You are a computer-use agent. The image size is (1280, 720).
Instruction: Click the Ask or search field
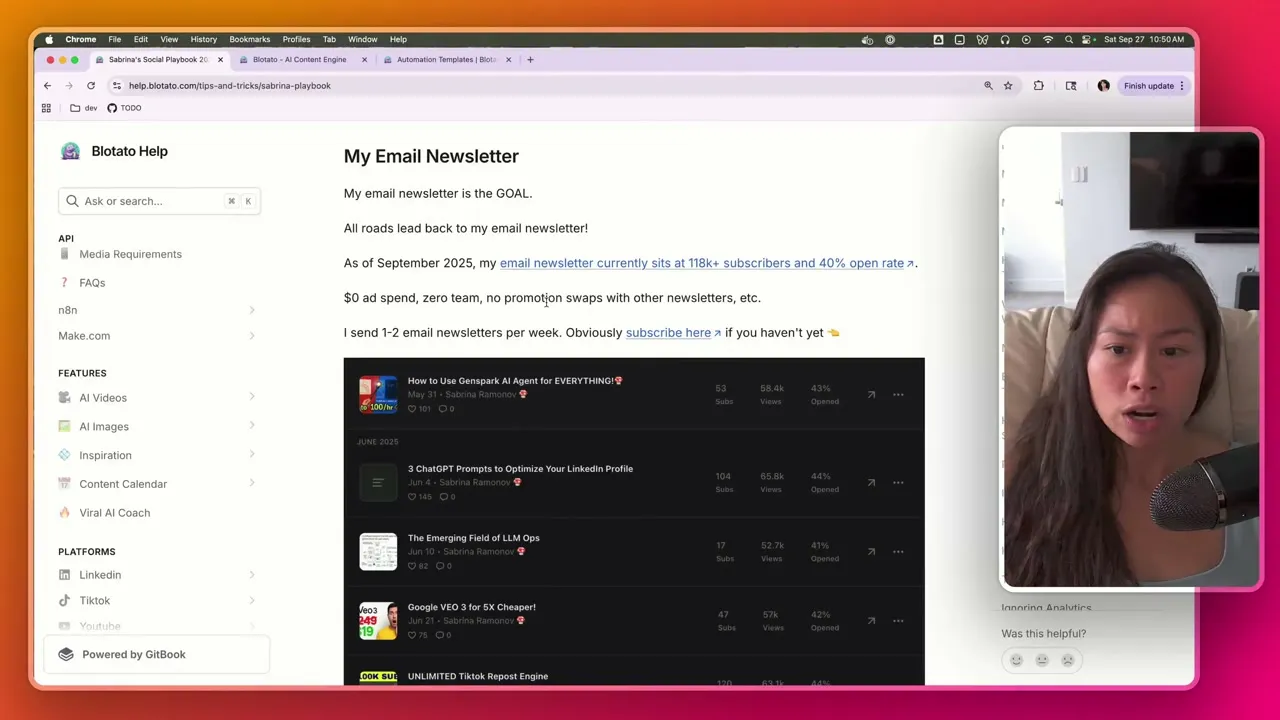[159, 201]
